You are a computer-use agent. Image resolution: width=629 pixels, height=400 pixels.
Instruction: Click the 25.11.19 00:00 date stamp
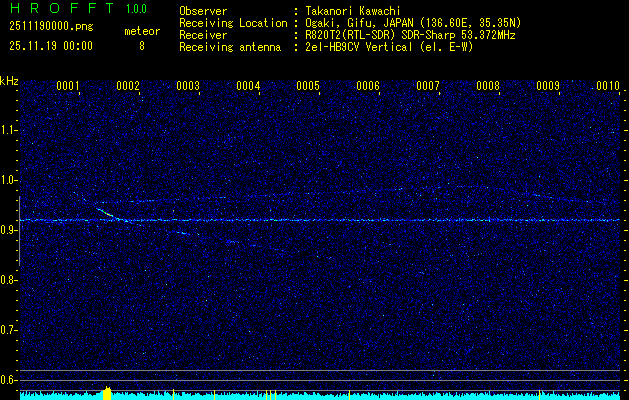click(50, 46)
